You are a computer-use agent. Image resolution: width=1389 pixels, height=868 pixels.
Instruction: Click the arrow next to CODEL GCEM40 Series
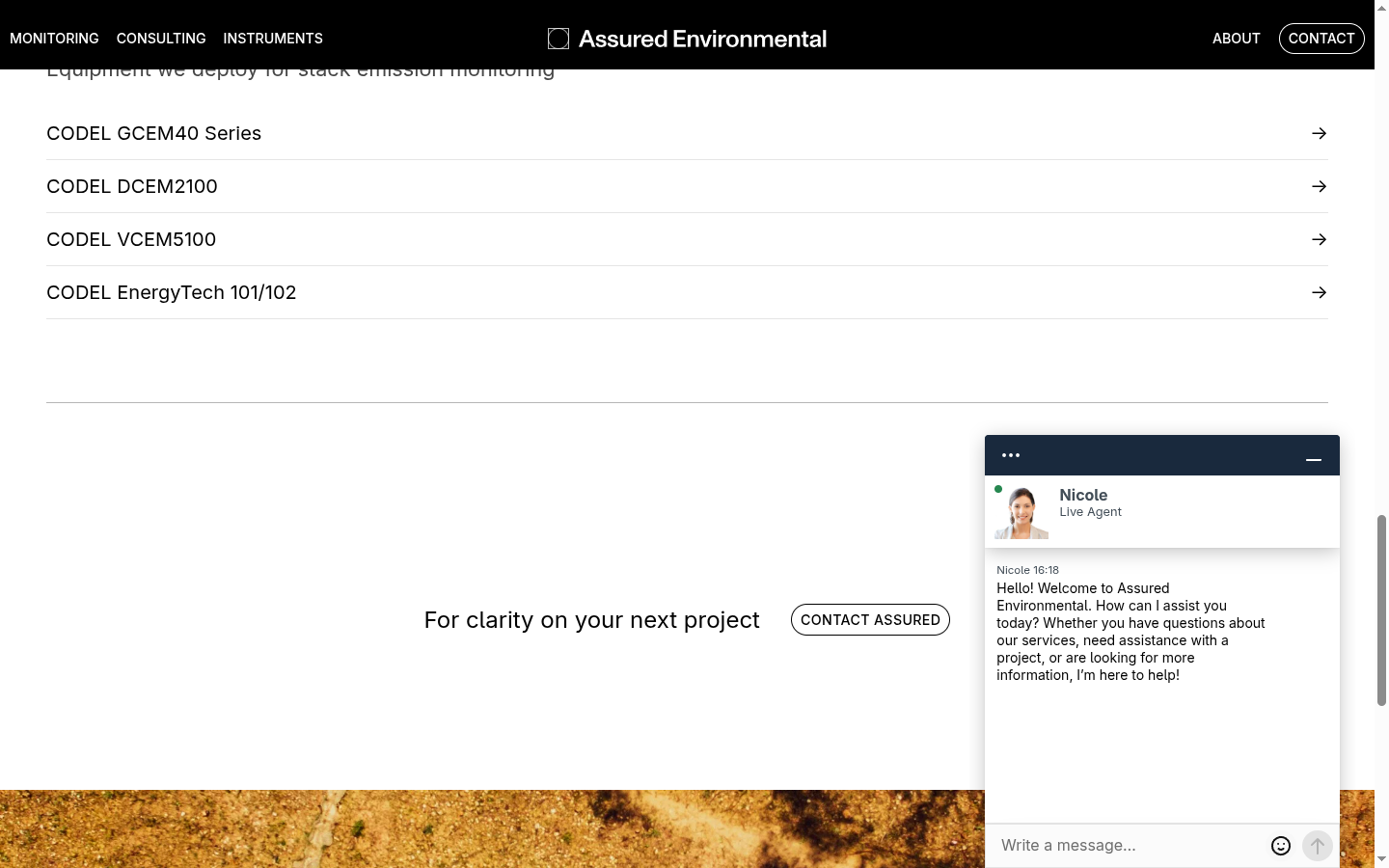[1319, 133]
